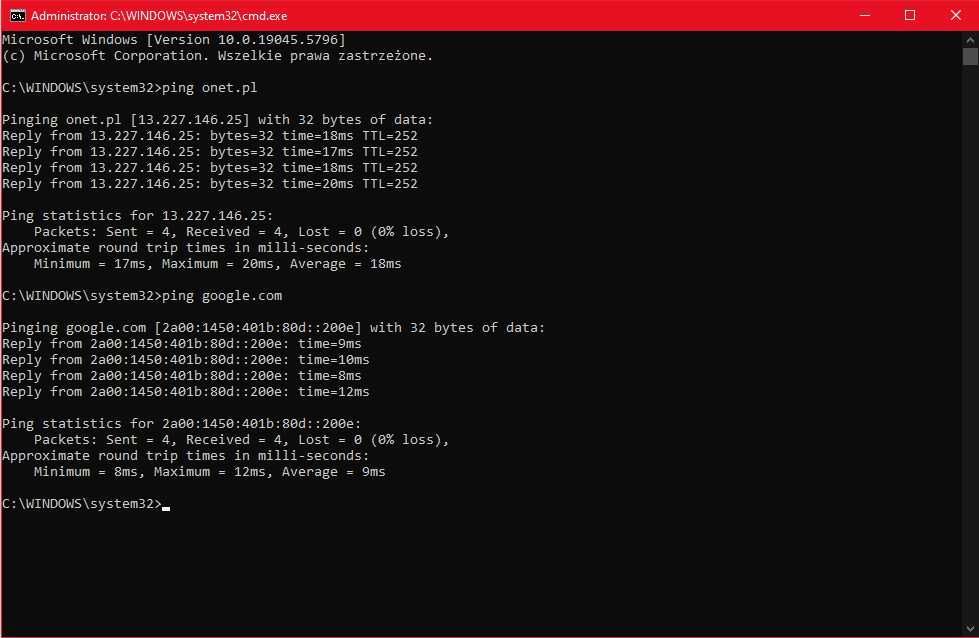This screenshot has width=979, height=638.
Task: Minimize the Command Prompt window
Action: pyautogui.click(x=863, y=15)
